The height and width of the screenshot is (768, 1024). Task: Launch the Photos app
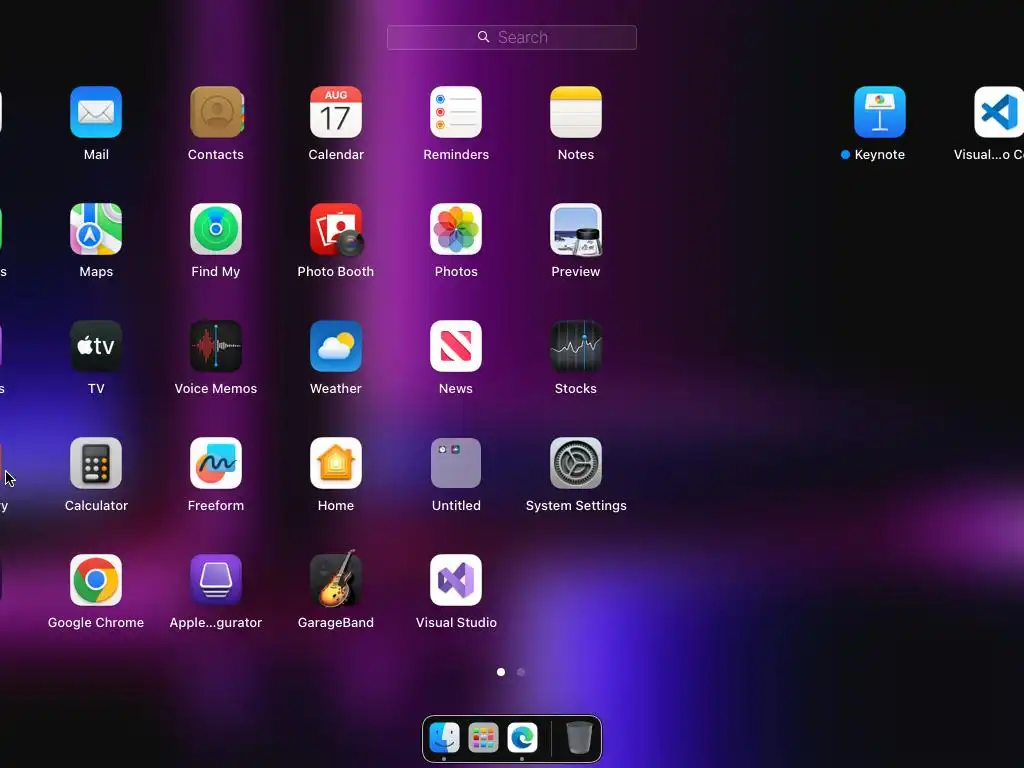456,229
